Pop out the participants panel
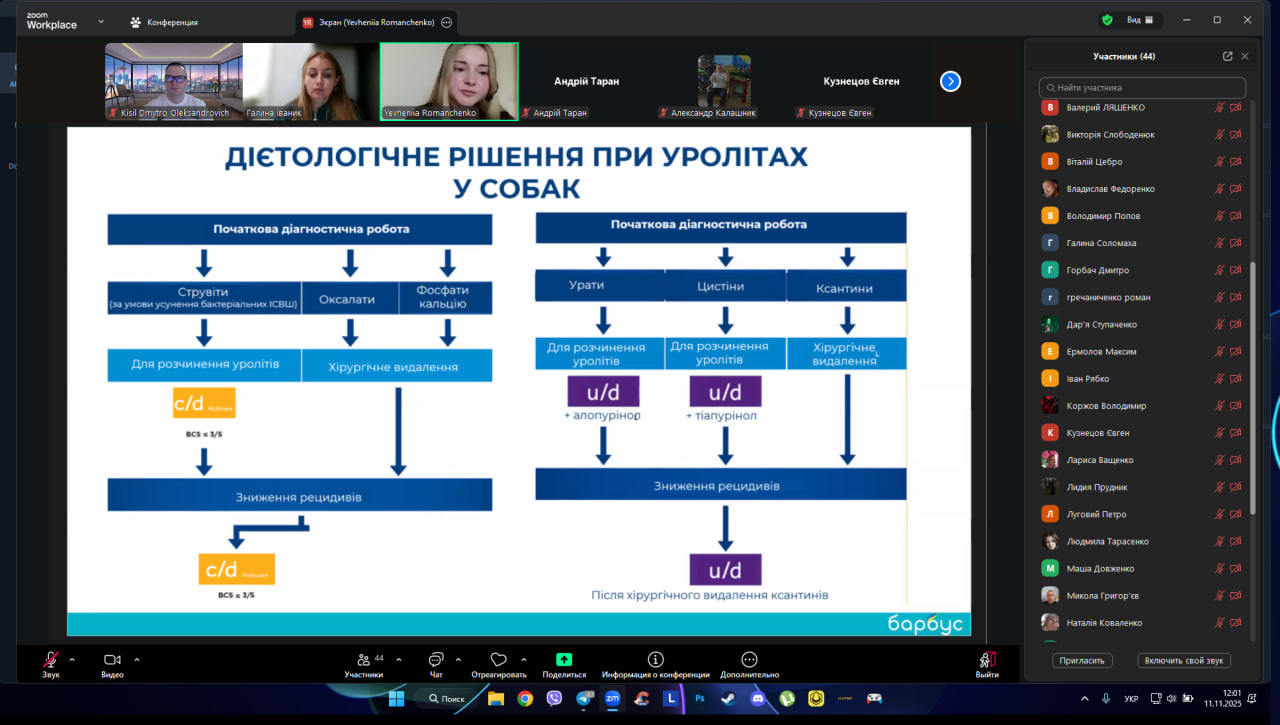This screenshot has width=1280, height=725. click(1227, 57)
